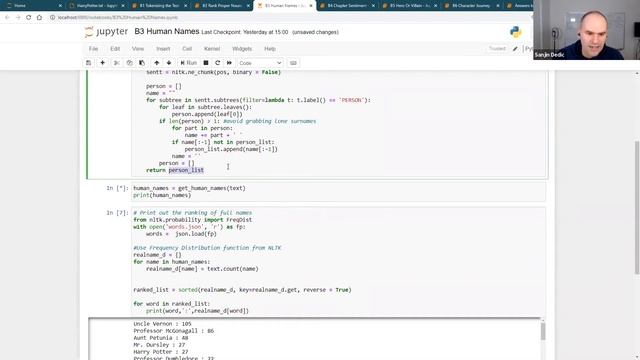
Task: Click the In [*] running cell prompt
Action: [x=117, y=188]
